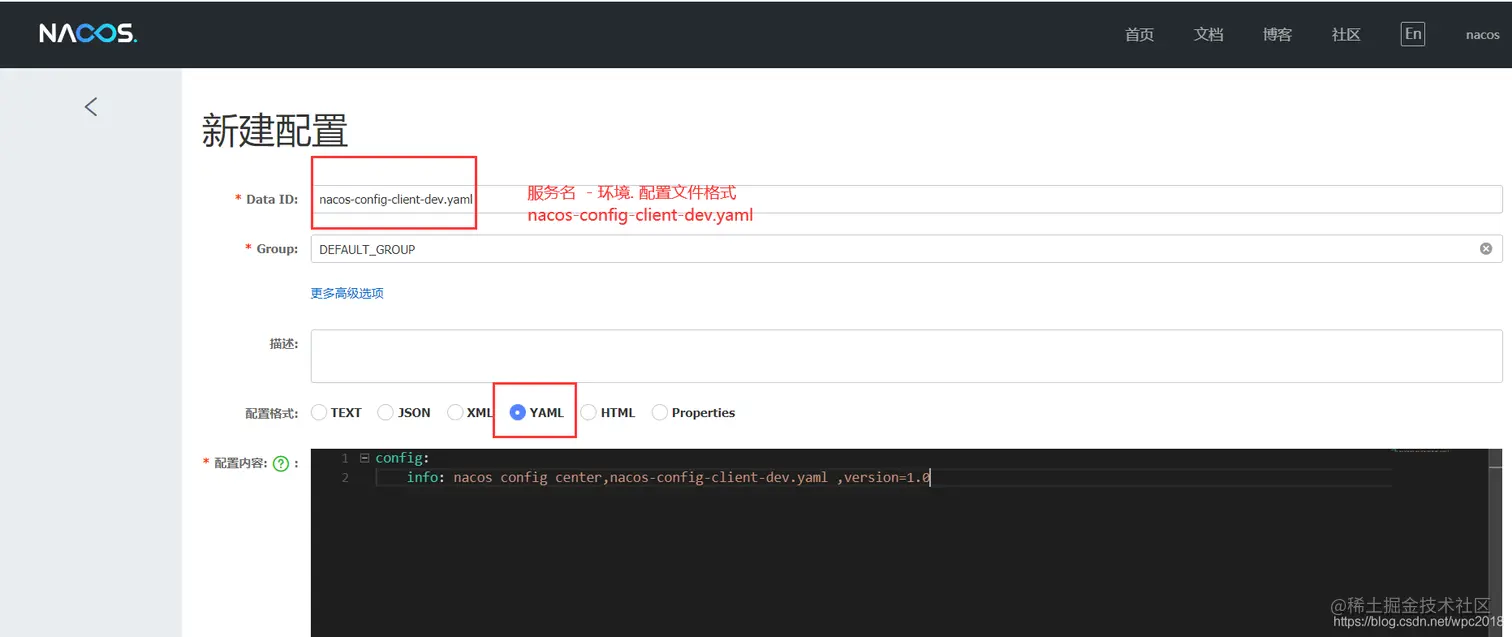This screenshot has width=1512, height=637.
Task: Select the HTML format radio button
Action: [x=589, y=412]
